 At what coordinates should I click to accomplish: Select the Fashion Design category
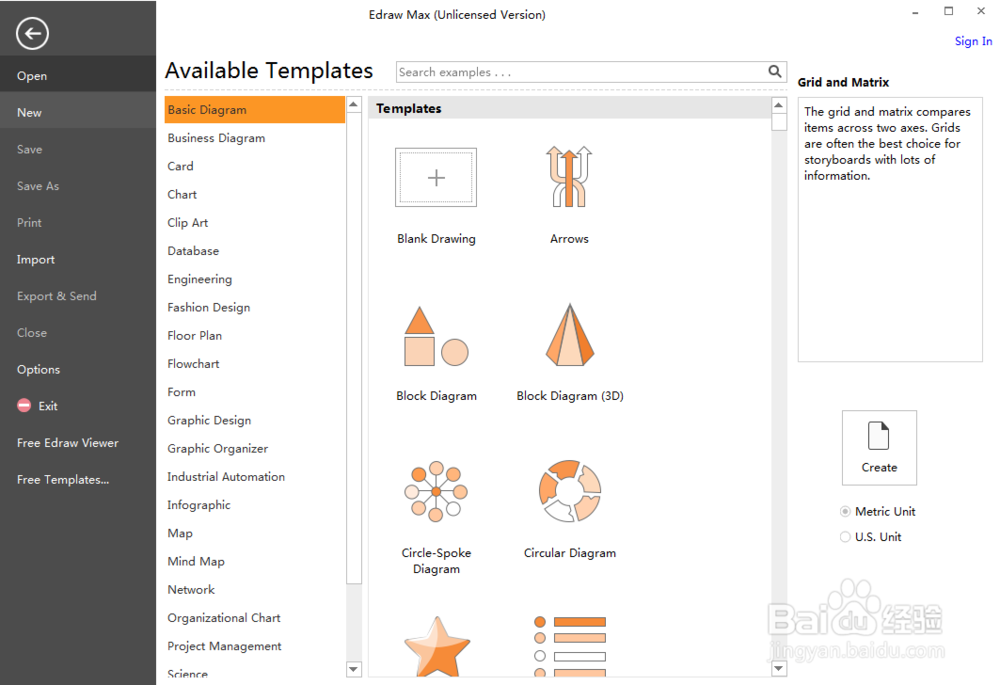click(x=254, y=307)
